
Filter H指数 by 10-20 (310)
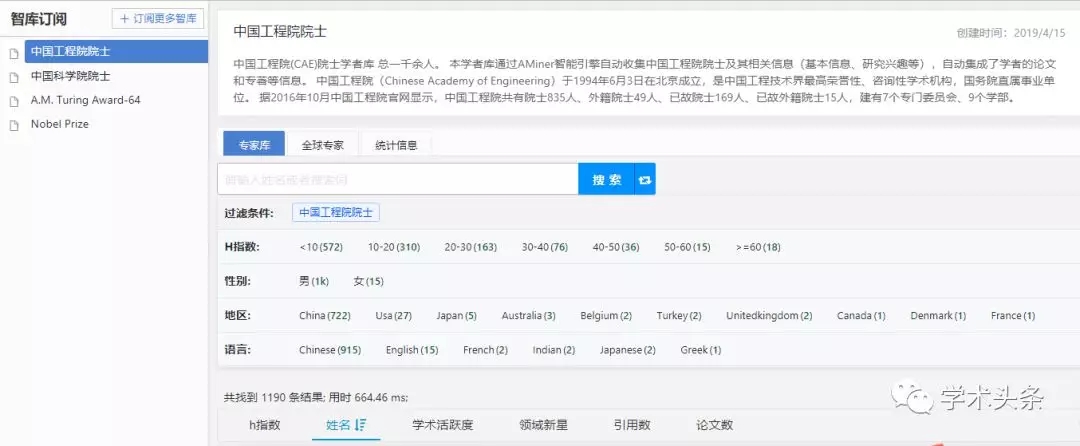tap(394, 247)
